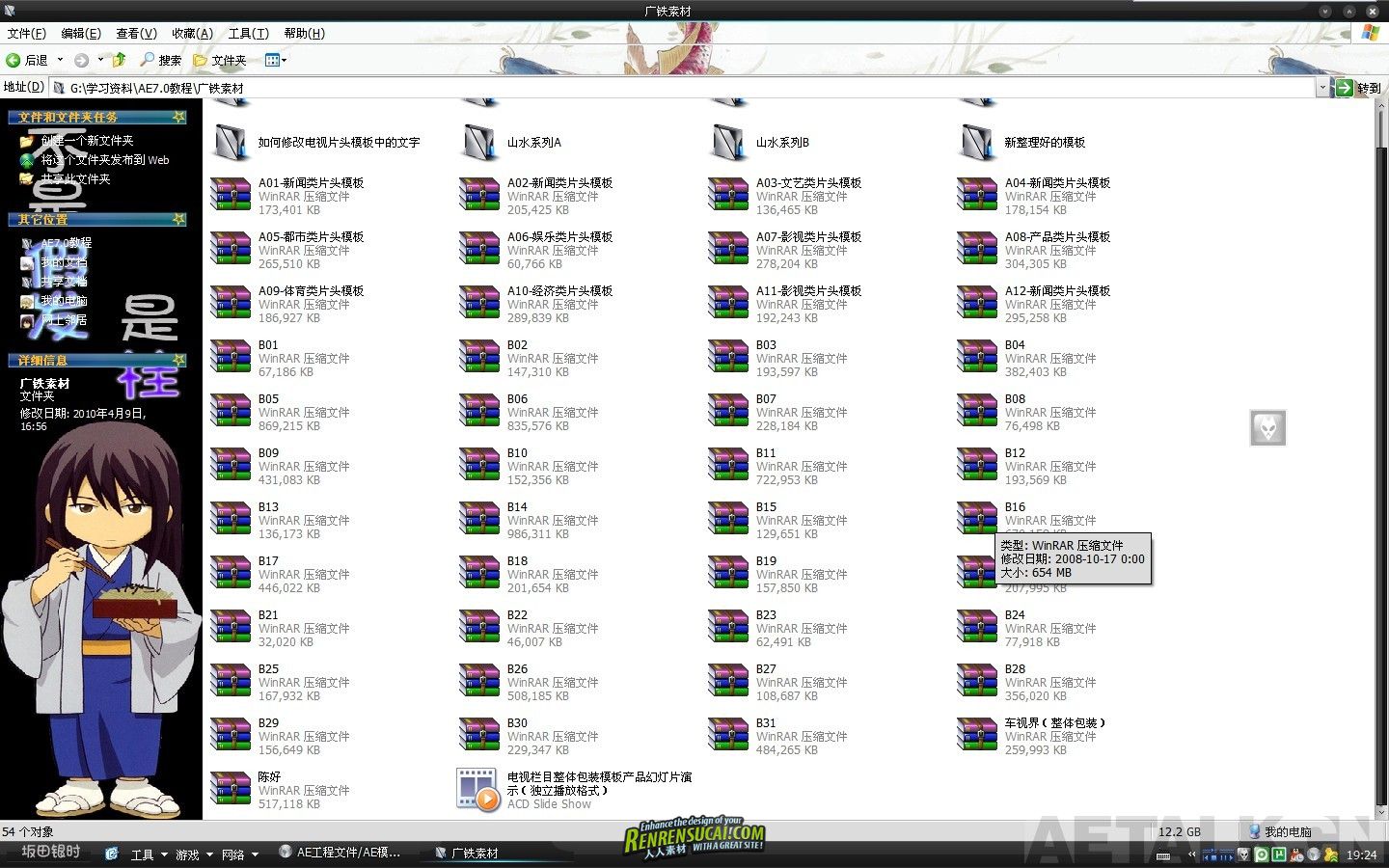Select A05-都市类片头模板 RAR archive icon

[231, 248]
